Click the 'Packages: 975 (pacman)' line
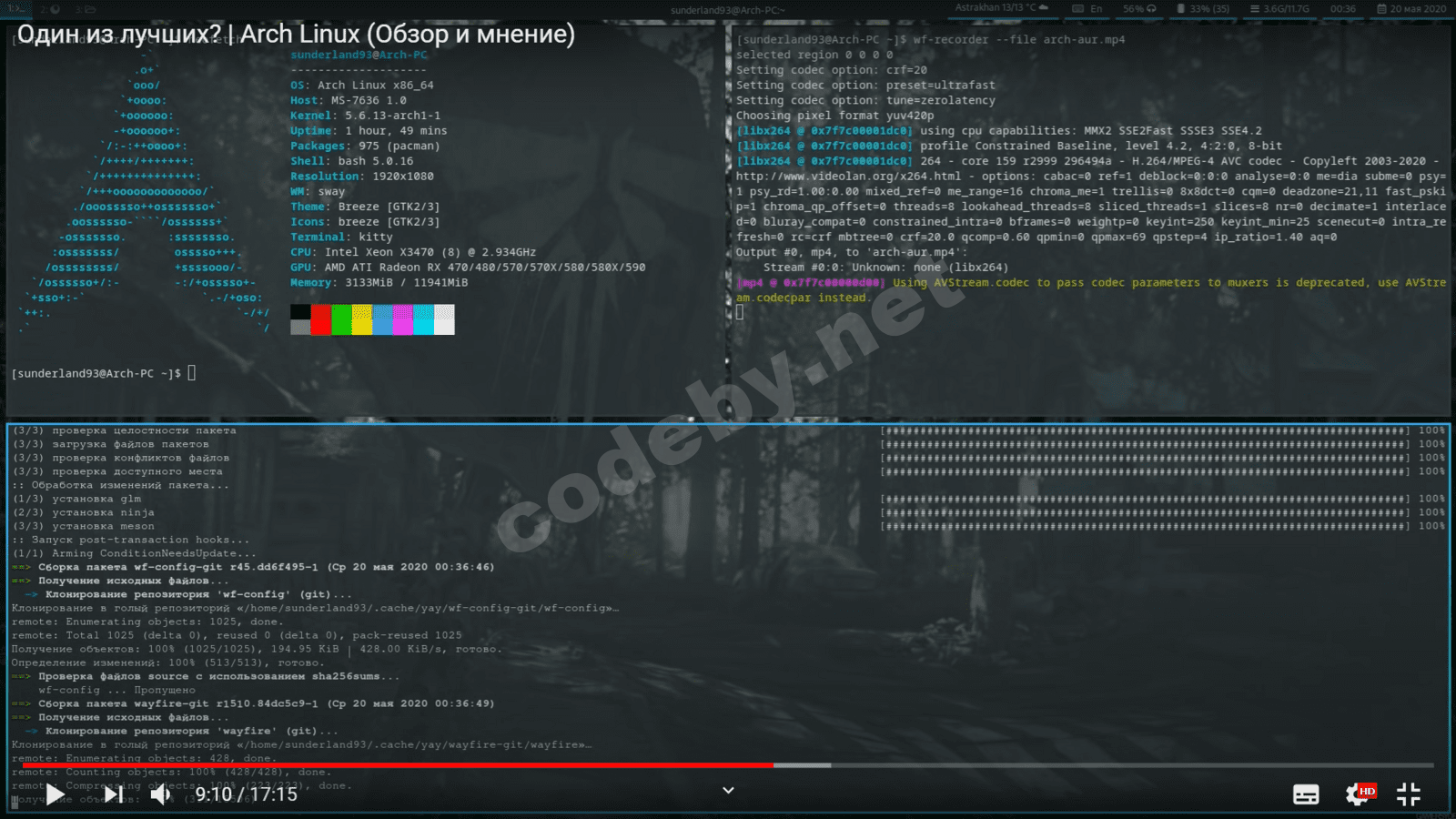The height and width of the screenshot is (819, 1456). pyautogui.click(x=366, y=146)
